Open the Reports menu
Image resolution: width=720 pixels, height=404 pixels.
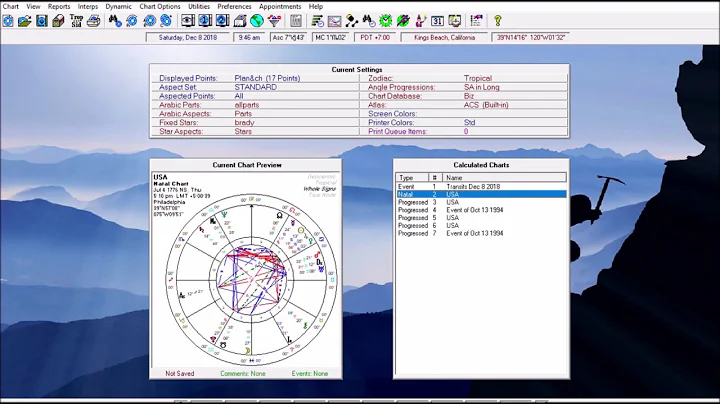pyautogui.click(x=59, y=6)
